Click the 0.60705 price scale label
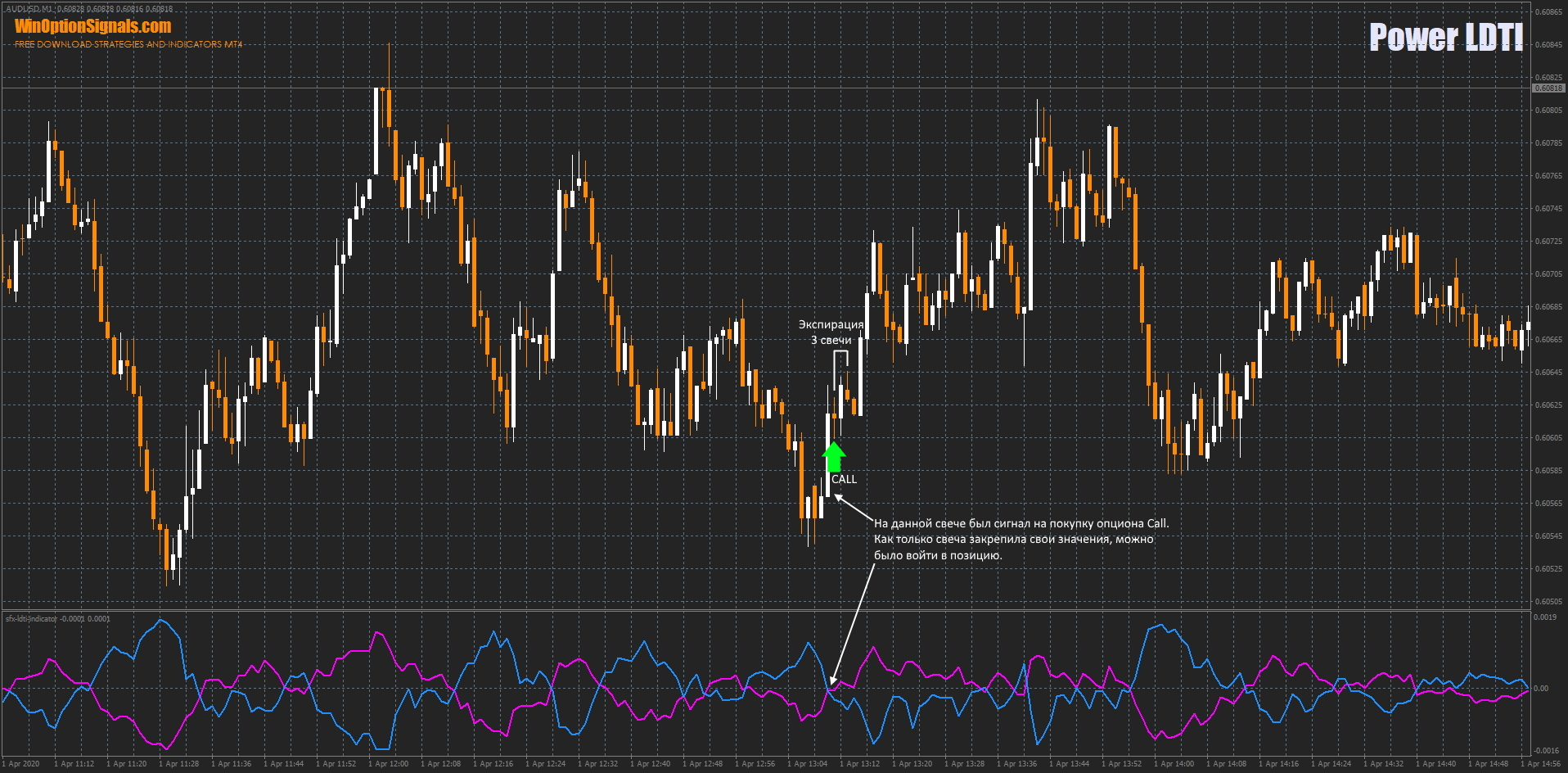The width and height of the screenshot is (1568, 773). tap(1548, 274)
